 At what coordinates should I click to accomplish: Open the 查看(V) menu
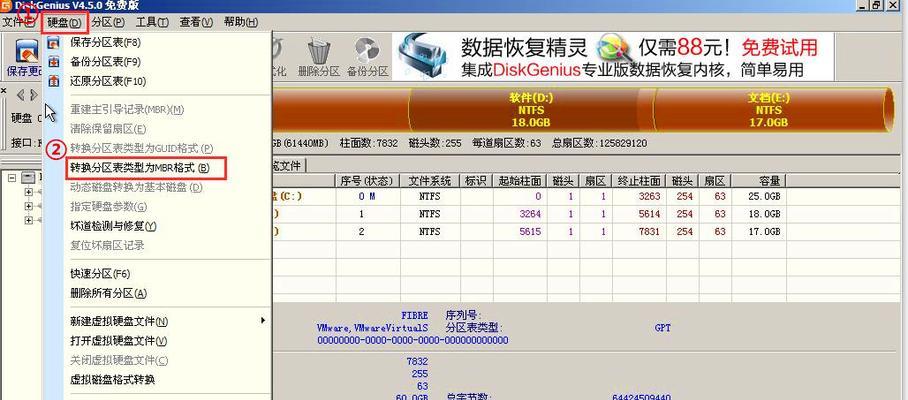tap(196, 23)
